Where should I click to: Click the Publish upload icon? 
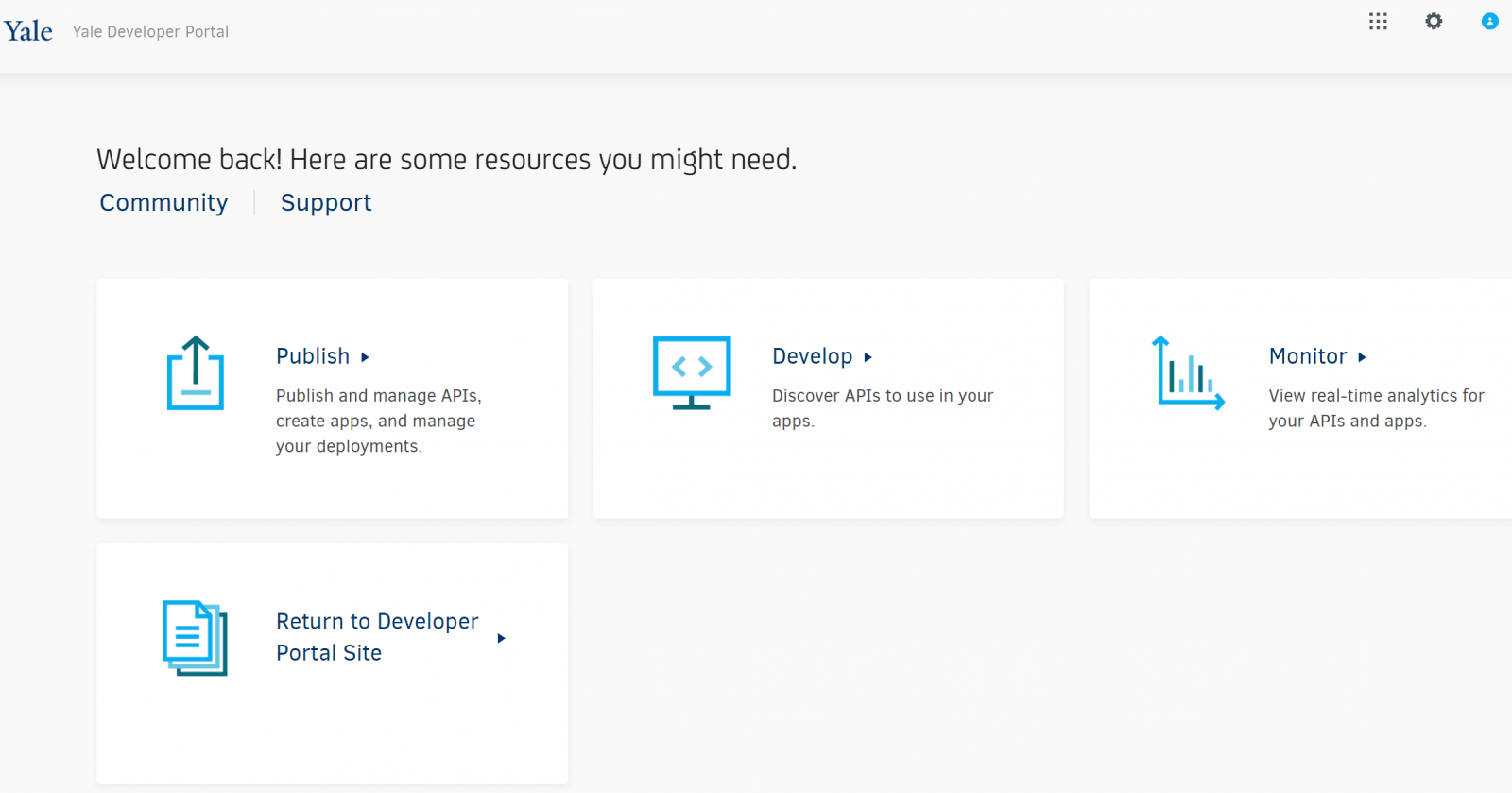coord(196,373)
